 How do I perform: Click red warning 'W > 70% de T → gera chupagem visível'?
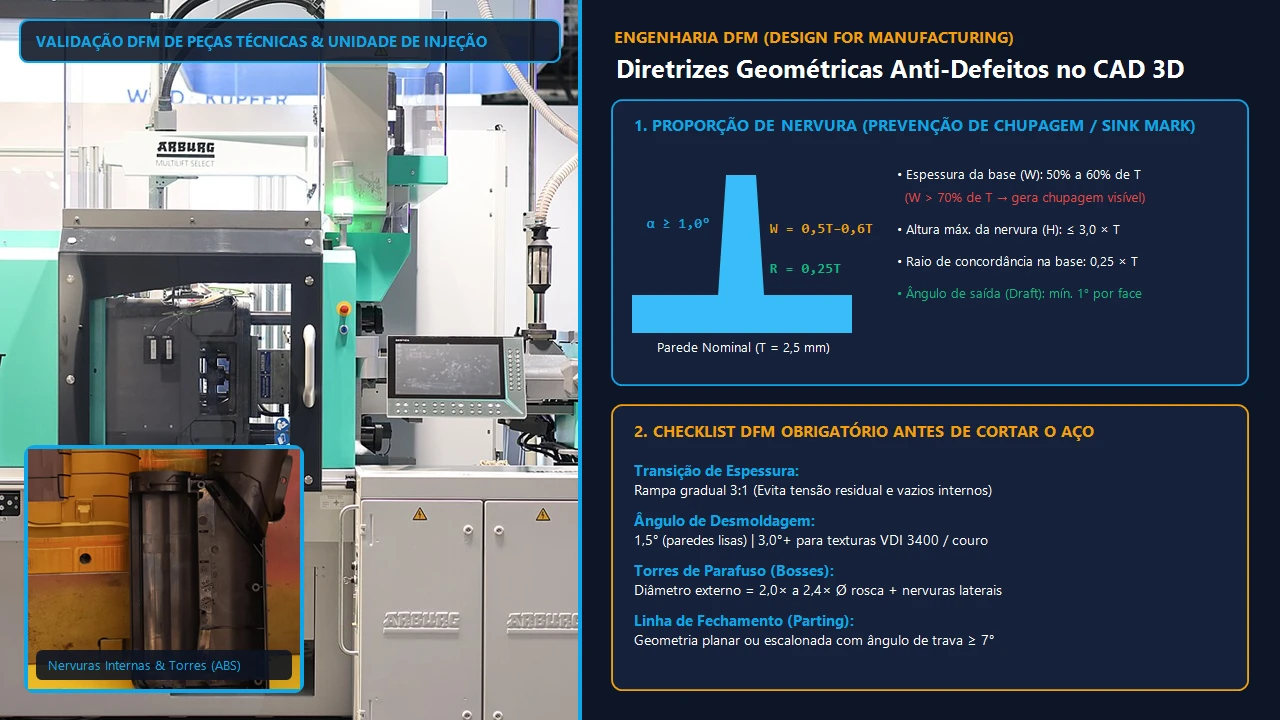point(1025,198)
